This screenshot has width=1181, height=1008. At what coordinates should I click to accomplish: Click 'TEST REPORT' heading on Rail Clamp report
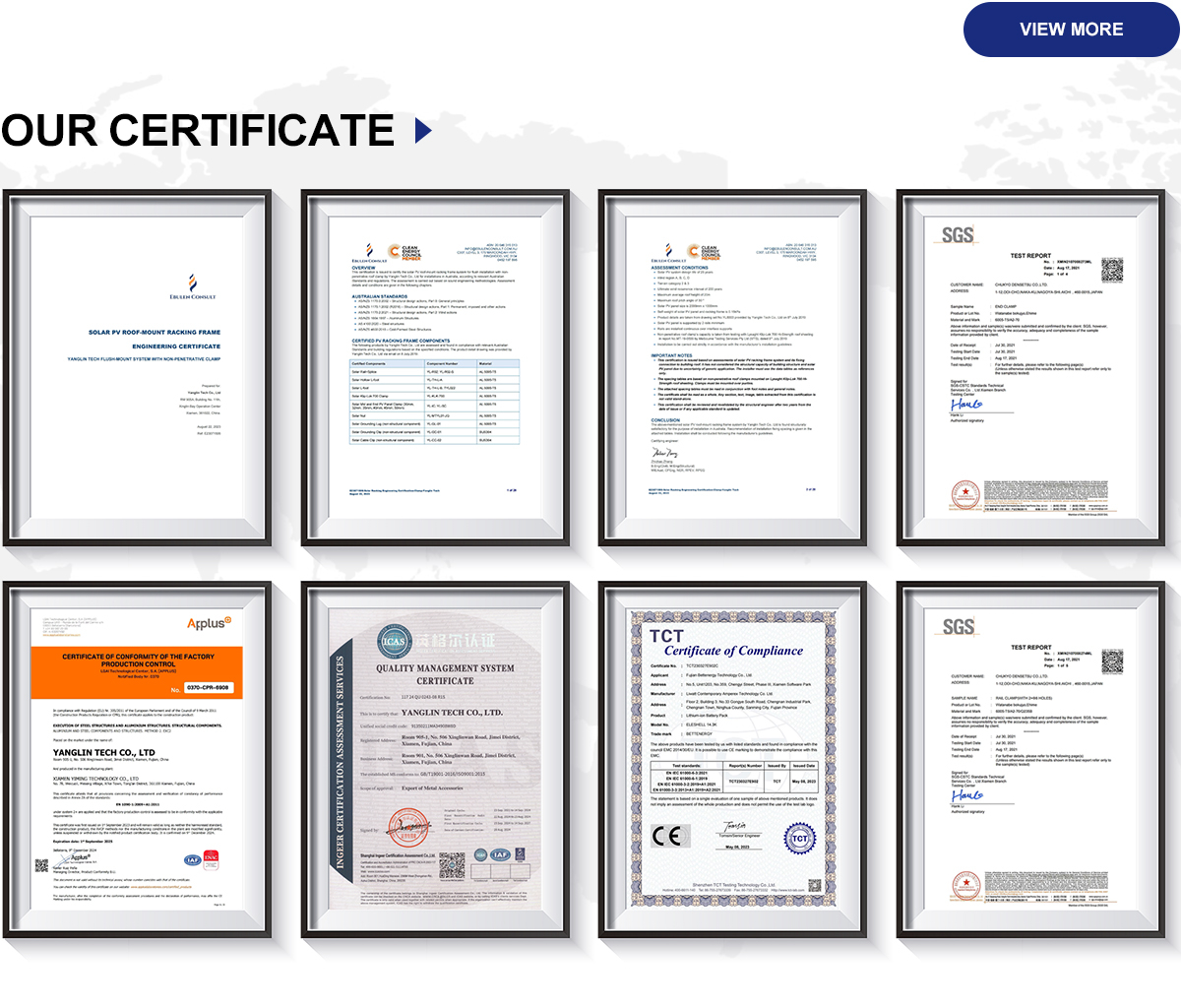[x=1031, y=648]
